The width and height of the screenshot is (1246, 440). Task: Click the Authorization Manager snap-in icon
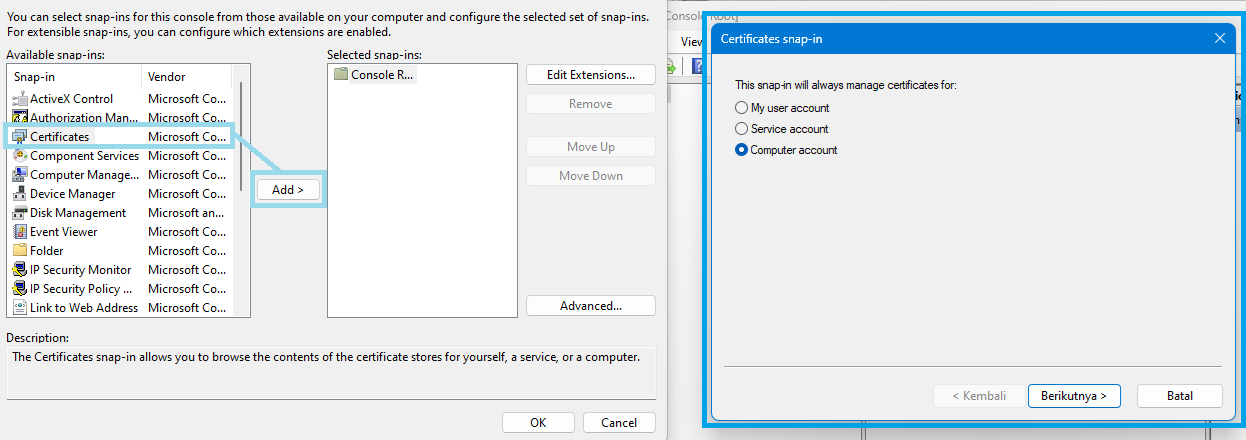(19, 118)
